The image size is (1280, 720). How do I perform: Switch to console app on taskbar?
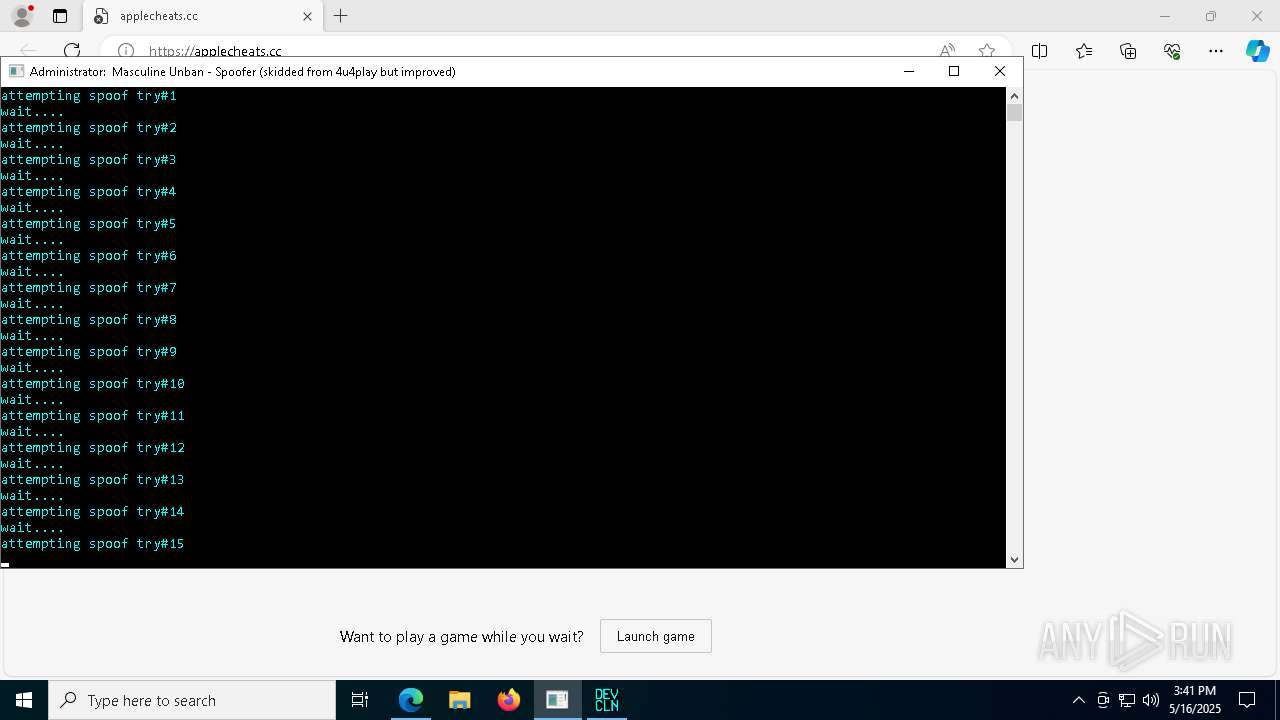pos(557,700)
